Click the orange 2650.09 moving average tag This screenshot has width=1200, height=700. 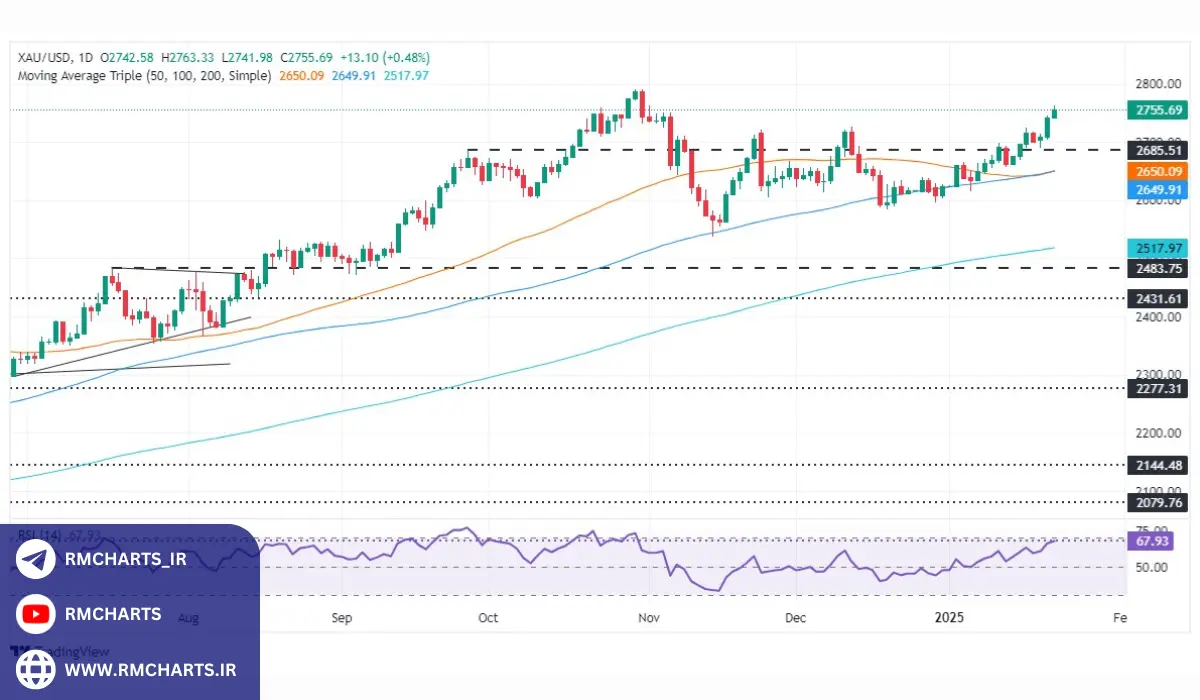click(1155, 171)
